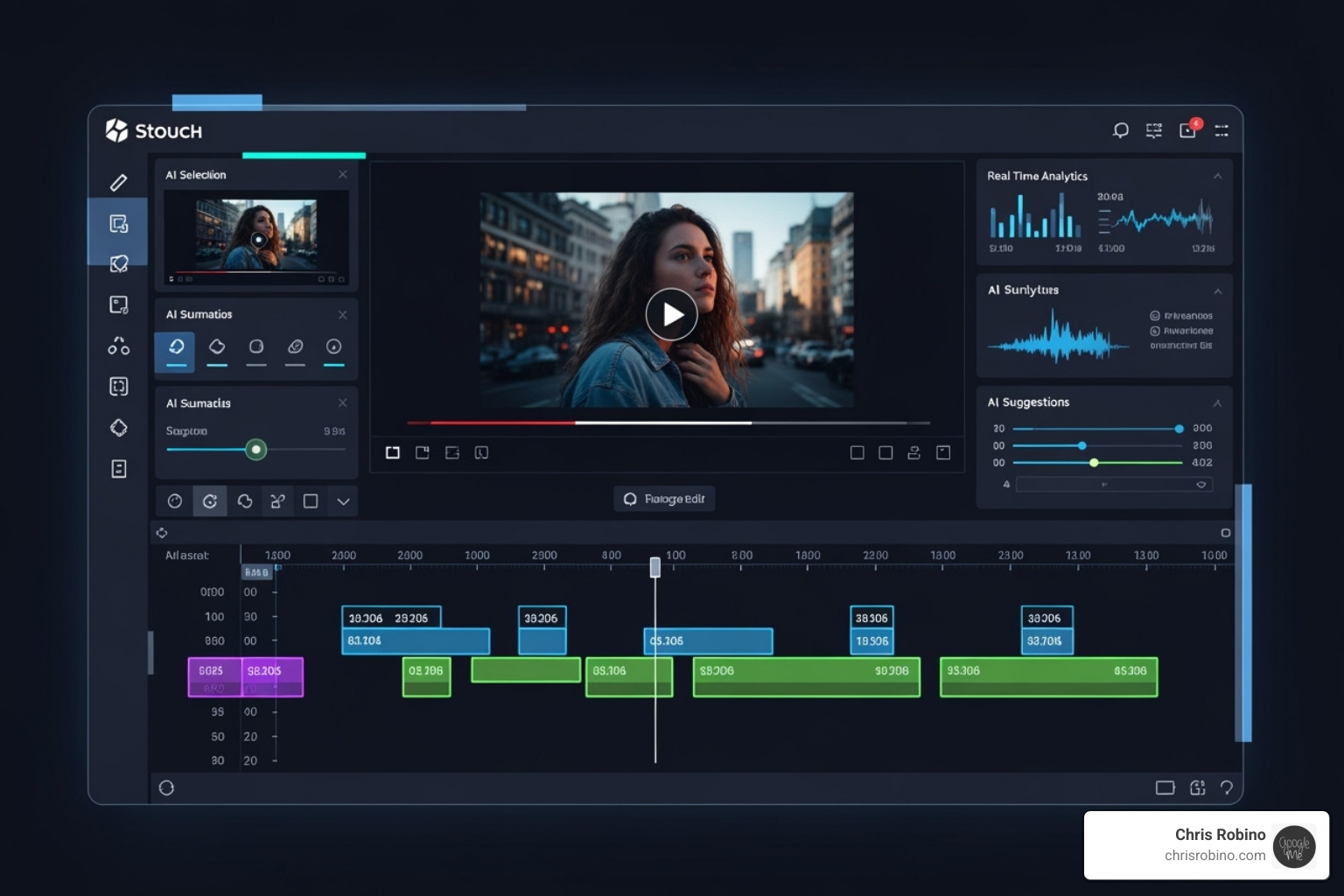Open the dropdown chevron in timeline toolbar
Image resolution: width=1344 pixels, height=896 pixels.
point(343,501)
